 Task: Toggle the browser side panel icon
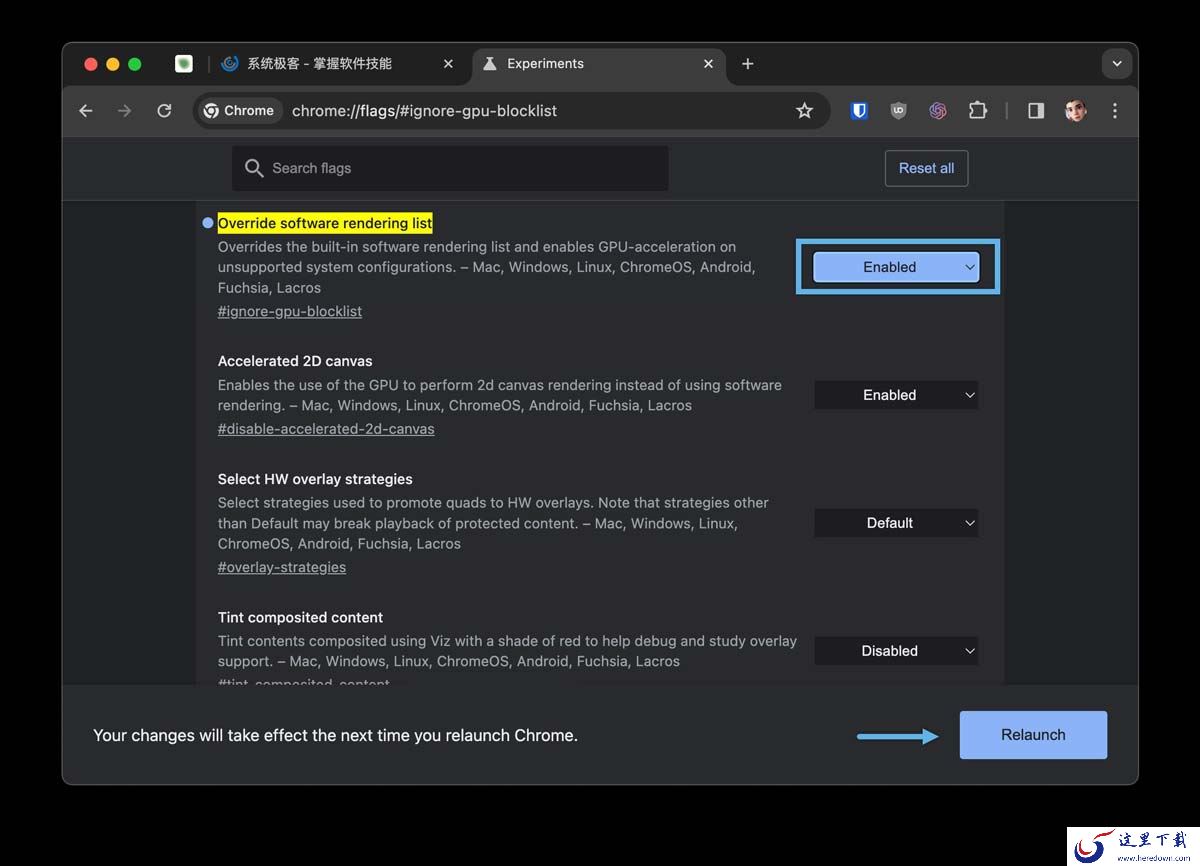pos(1036,111)
